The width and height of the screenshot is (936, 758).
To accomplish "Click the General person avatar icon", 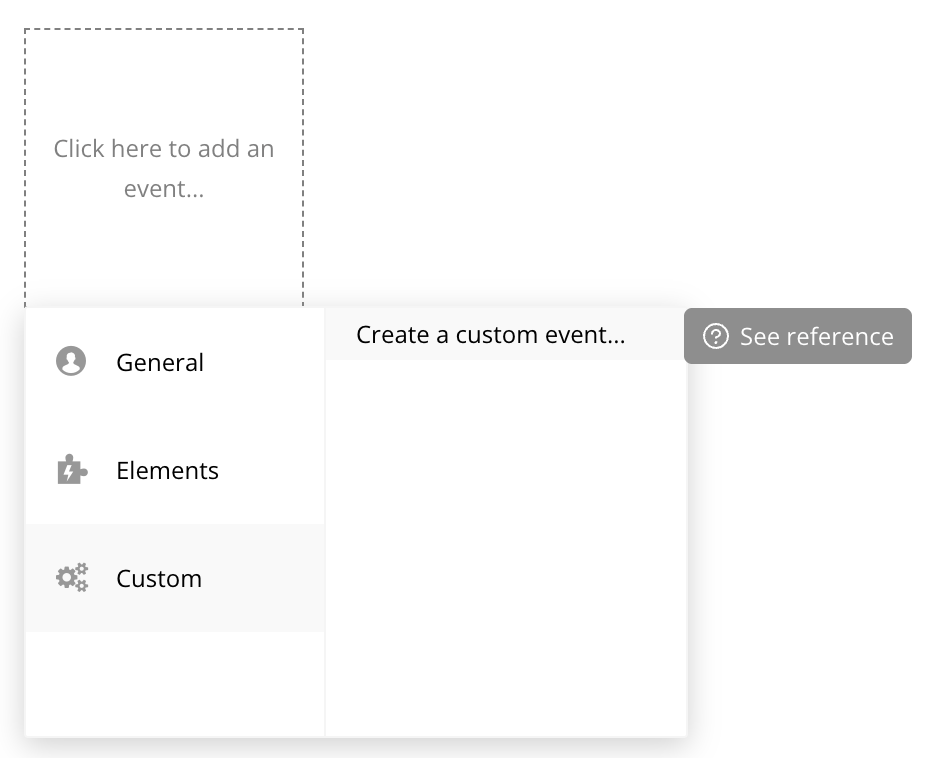I will [71, 361].
